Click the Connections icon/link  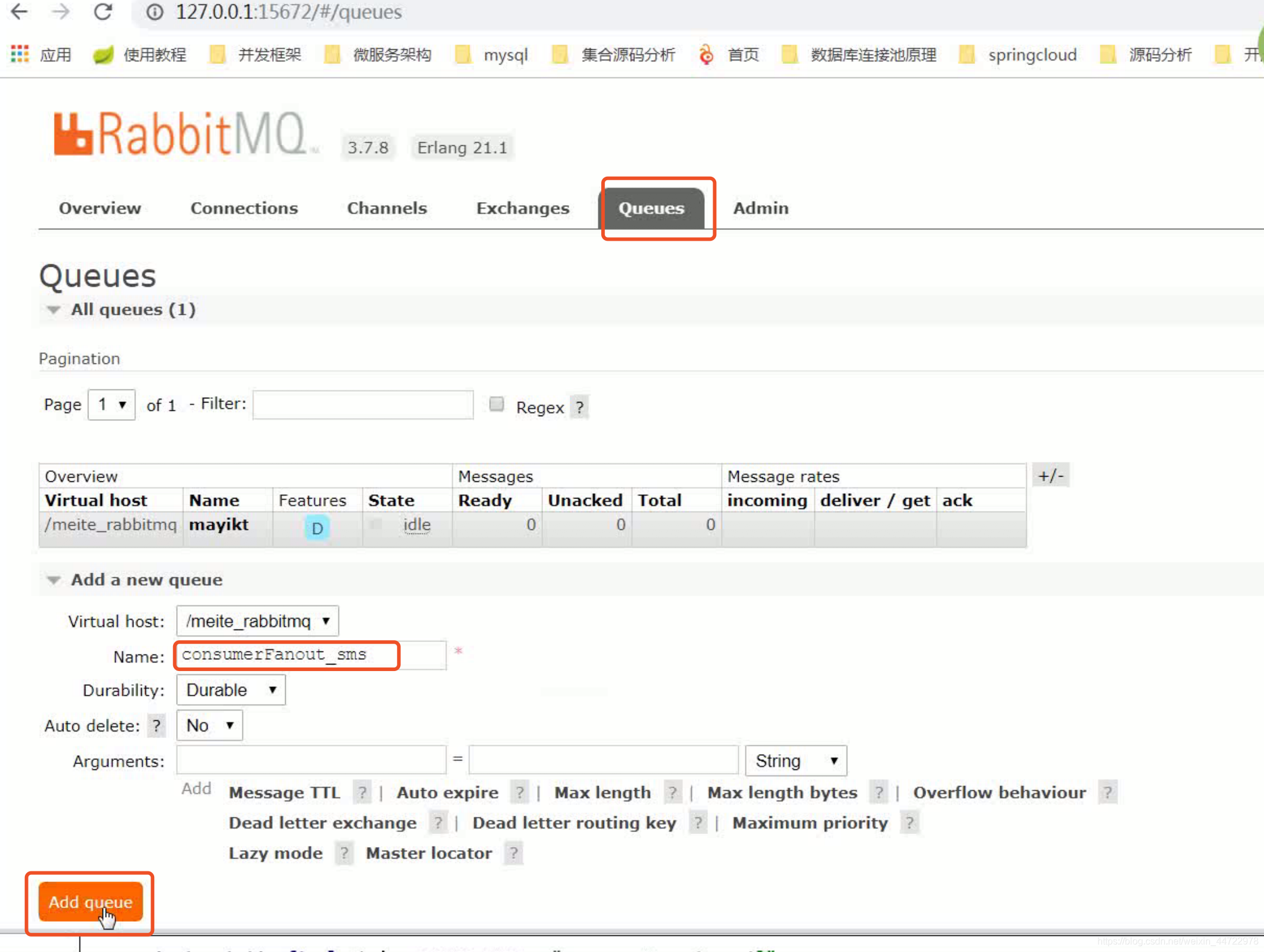tap(244, 208)
